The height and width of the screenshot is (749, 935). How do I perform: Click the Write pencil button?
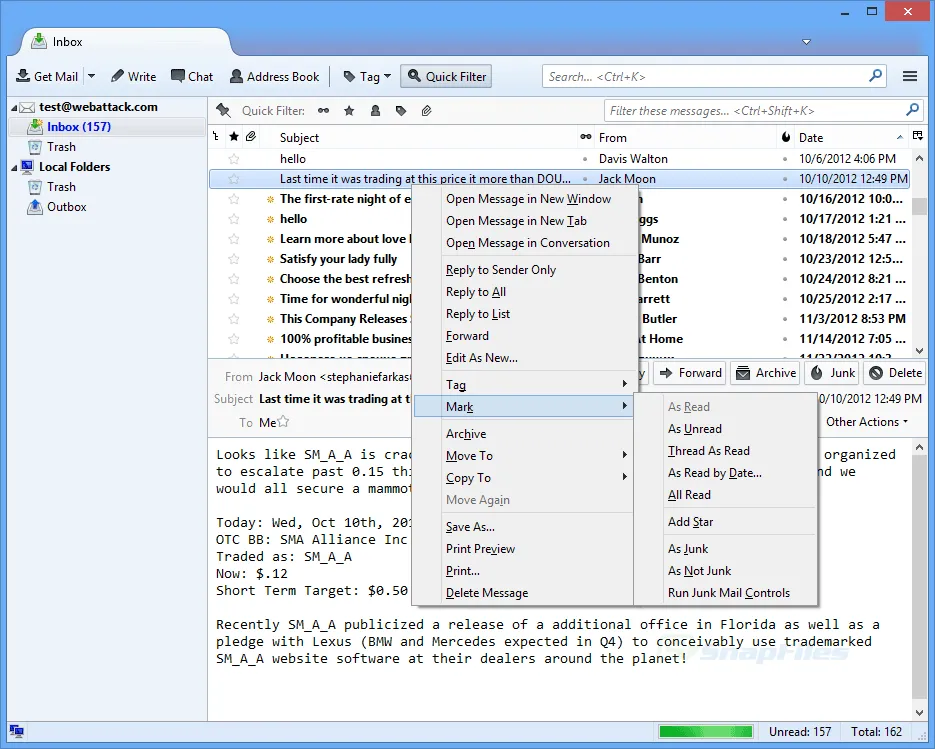134,76
